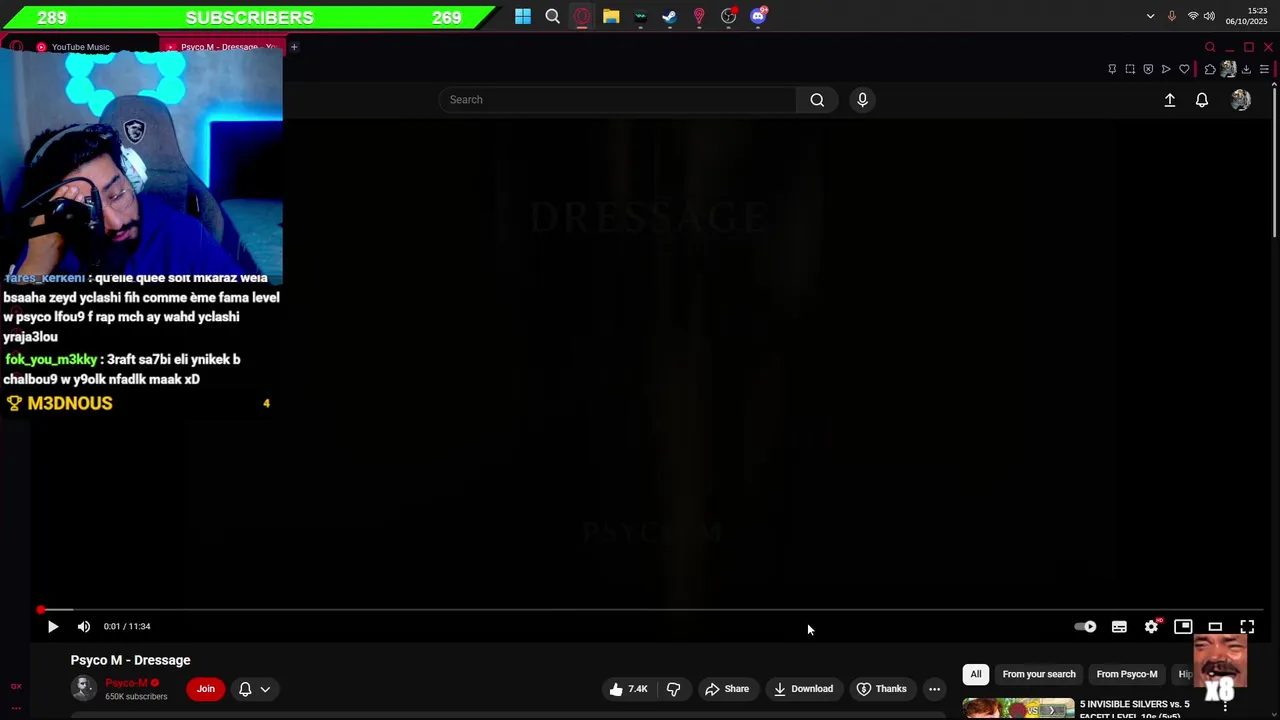Click the YouTube search magnifier button
The image size is (1280, 720).
pos(817,100)
